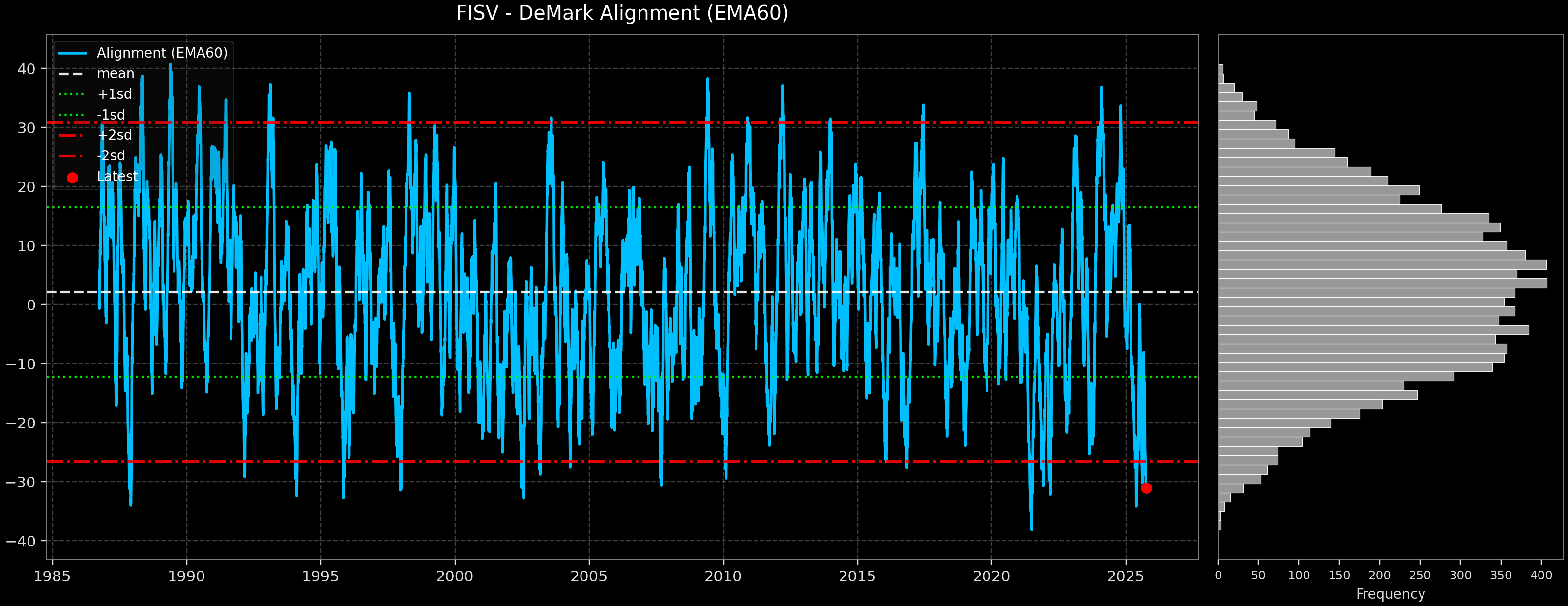The height and width of the screenshot is (606, 1568).
Task: Click the red Latest data point marker
Action: click(1146, 488)
